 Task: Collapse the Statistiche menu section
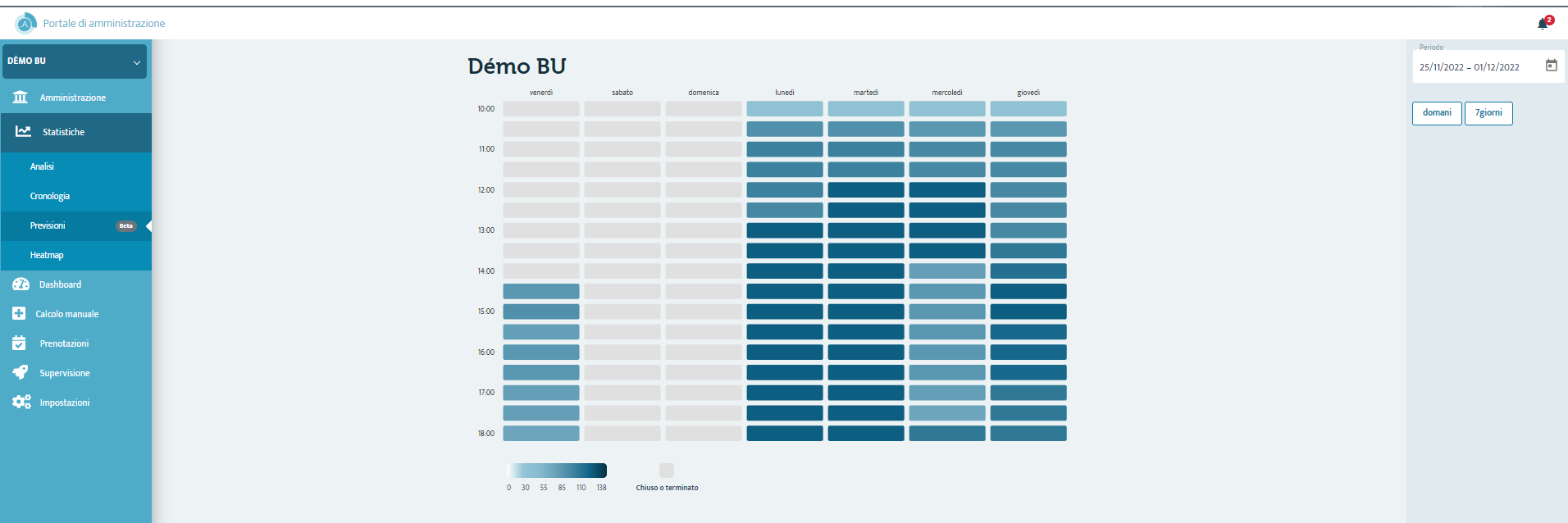tap(76, 132)
